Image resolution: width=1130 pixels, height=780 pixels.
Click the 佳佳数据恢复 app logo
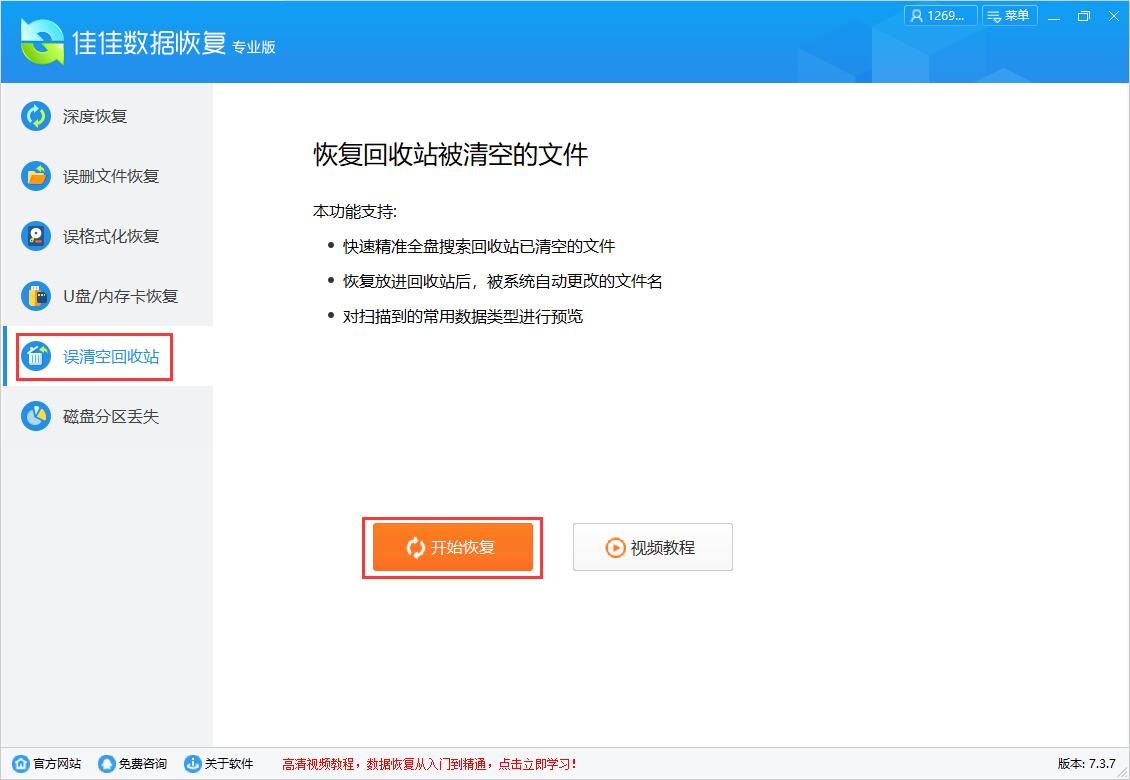point(42,41)
